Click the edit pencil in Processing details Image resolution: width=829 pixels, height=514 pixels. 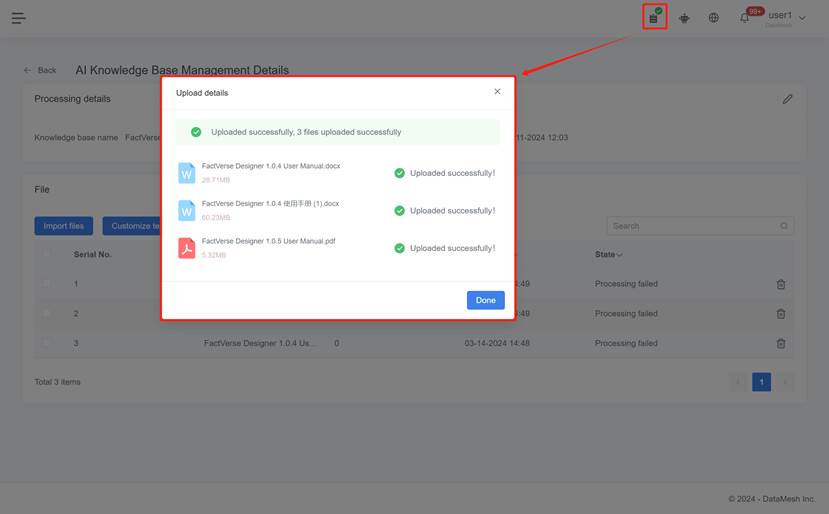point(787,99)
